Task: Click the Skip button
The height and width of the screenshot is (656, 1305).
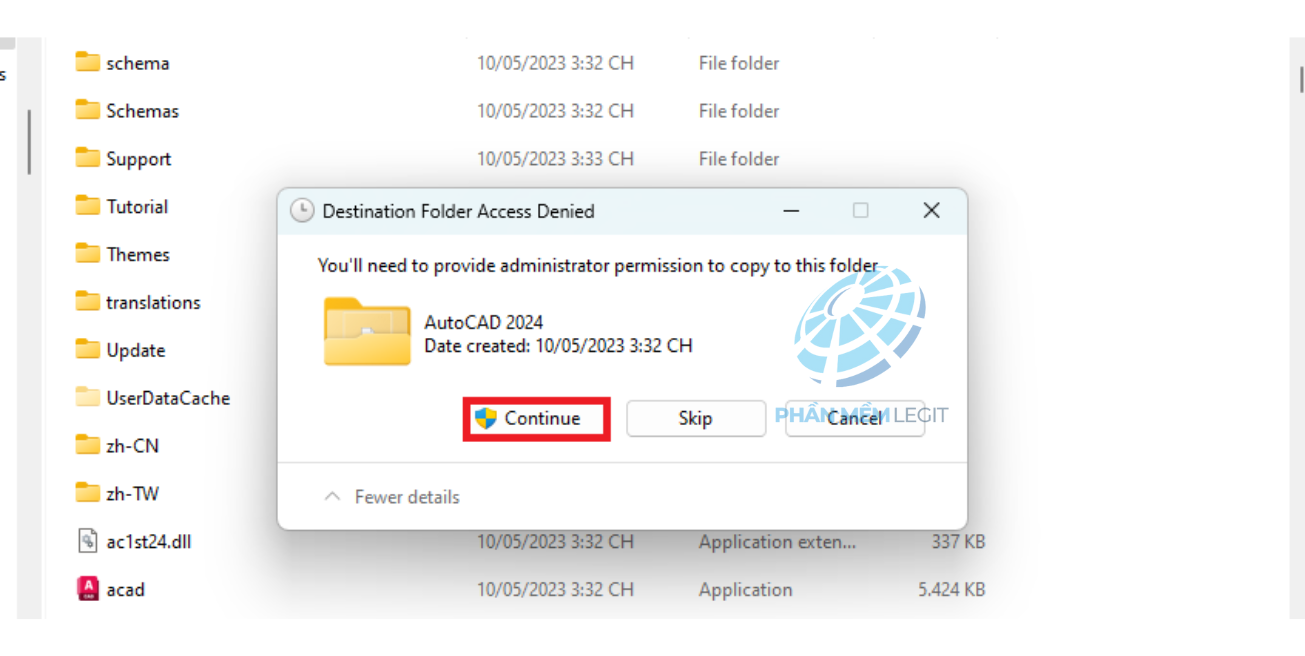Action: click(695, 418)
